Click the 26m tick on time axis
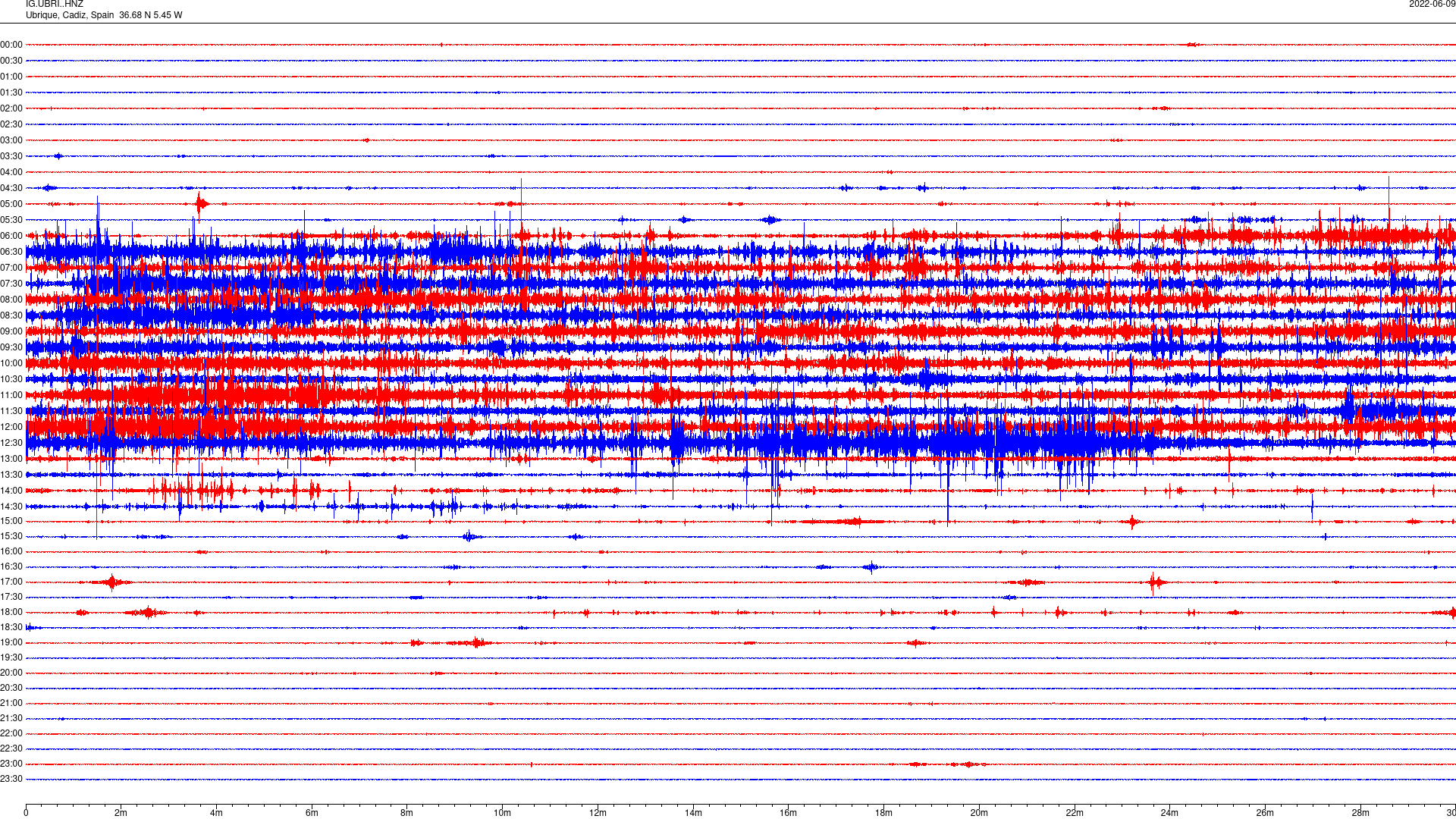This screenshot has height=819, width=1456. pos(1265,813)
